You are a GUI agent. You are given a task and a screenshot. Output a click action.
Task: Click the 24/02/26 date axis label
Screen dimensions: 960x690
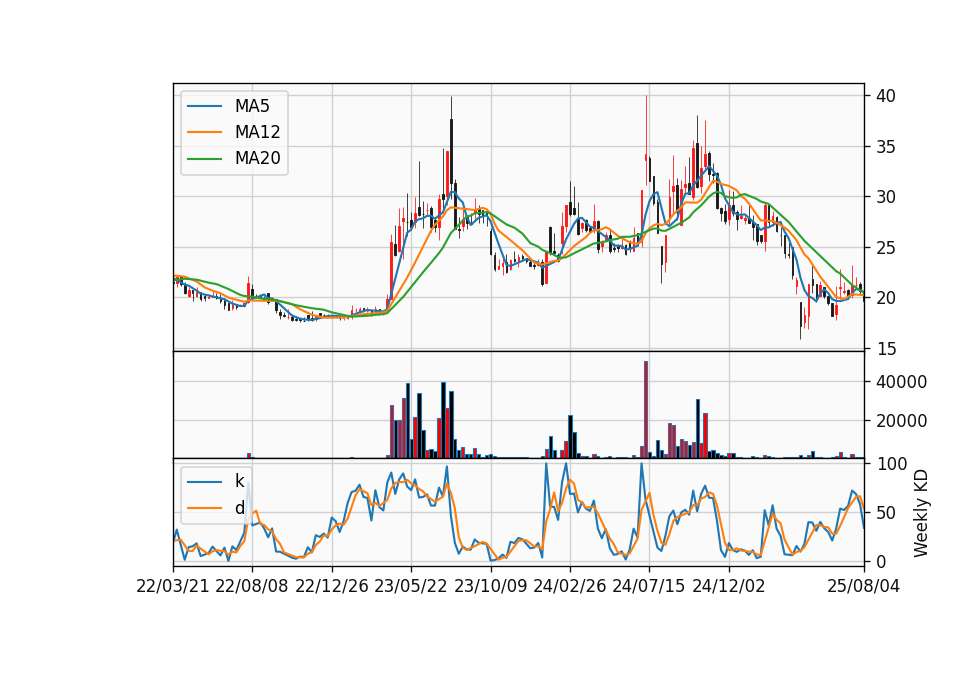569,586
